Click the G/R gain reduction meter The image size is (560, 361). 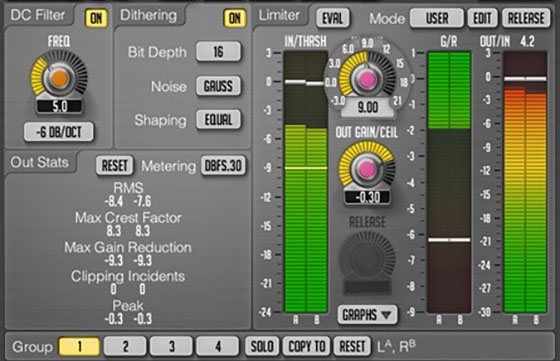point(449,182)
